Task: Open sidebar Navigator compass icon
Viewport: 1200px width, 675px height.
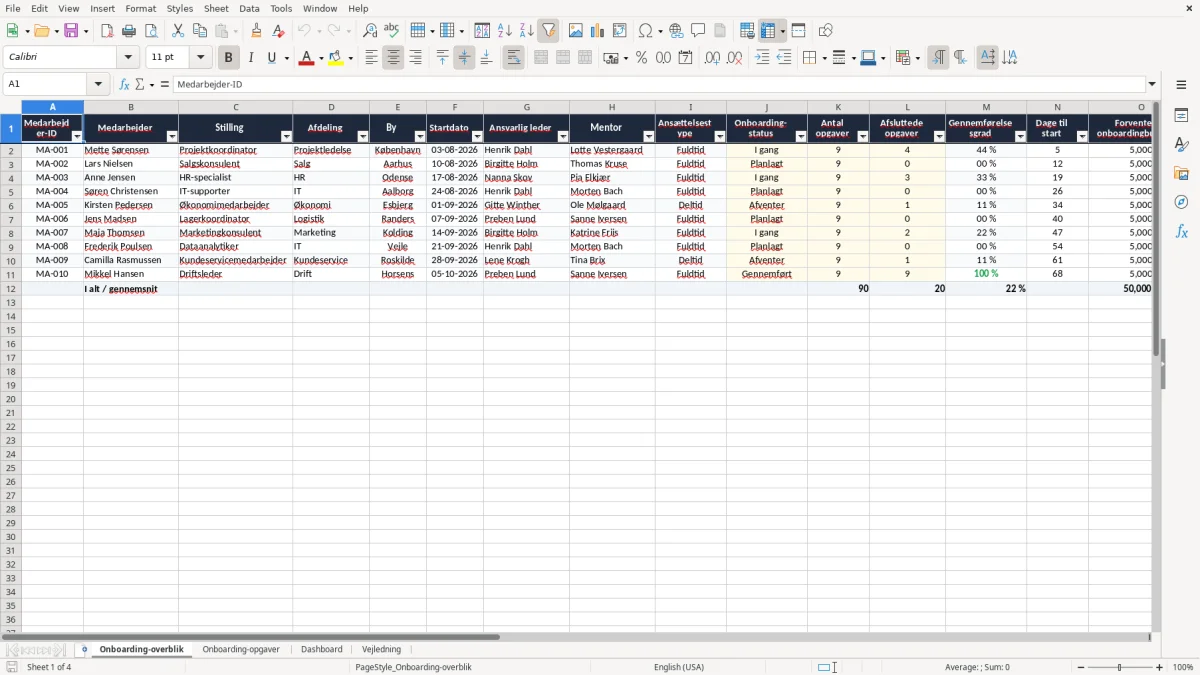Action: [1181, 203]
